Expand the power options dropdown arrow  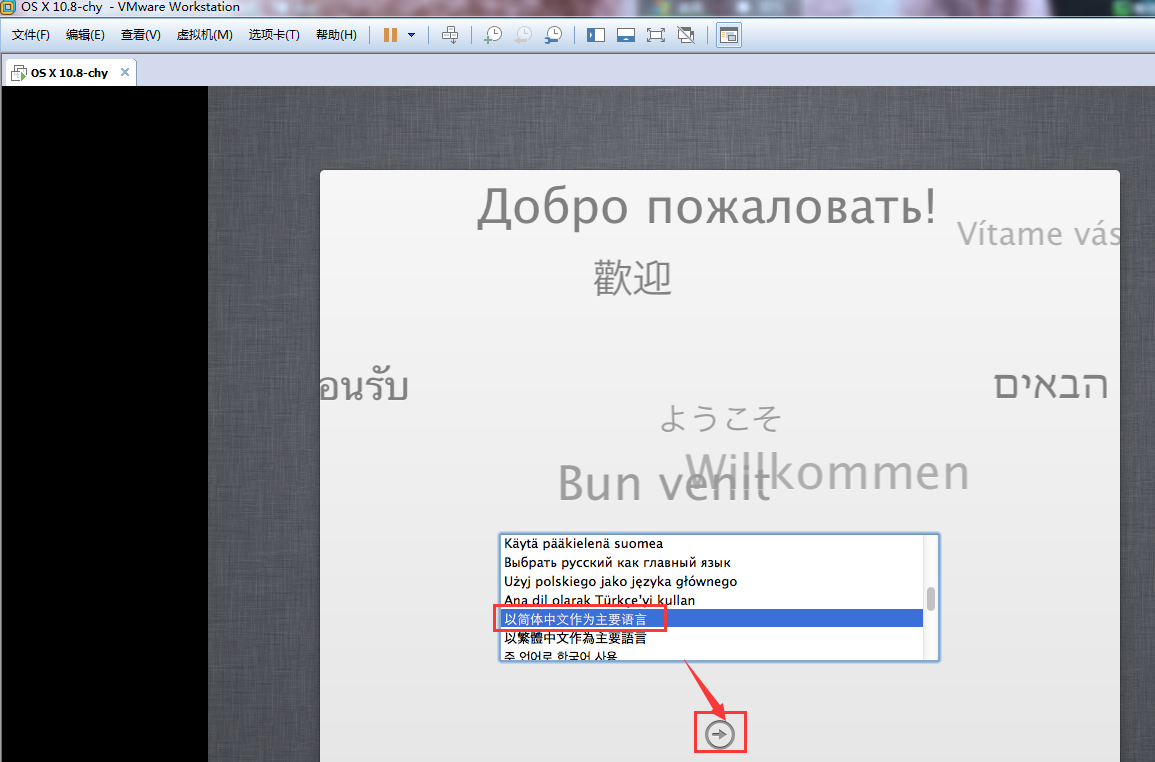[412, 35]
